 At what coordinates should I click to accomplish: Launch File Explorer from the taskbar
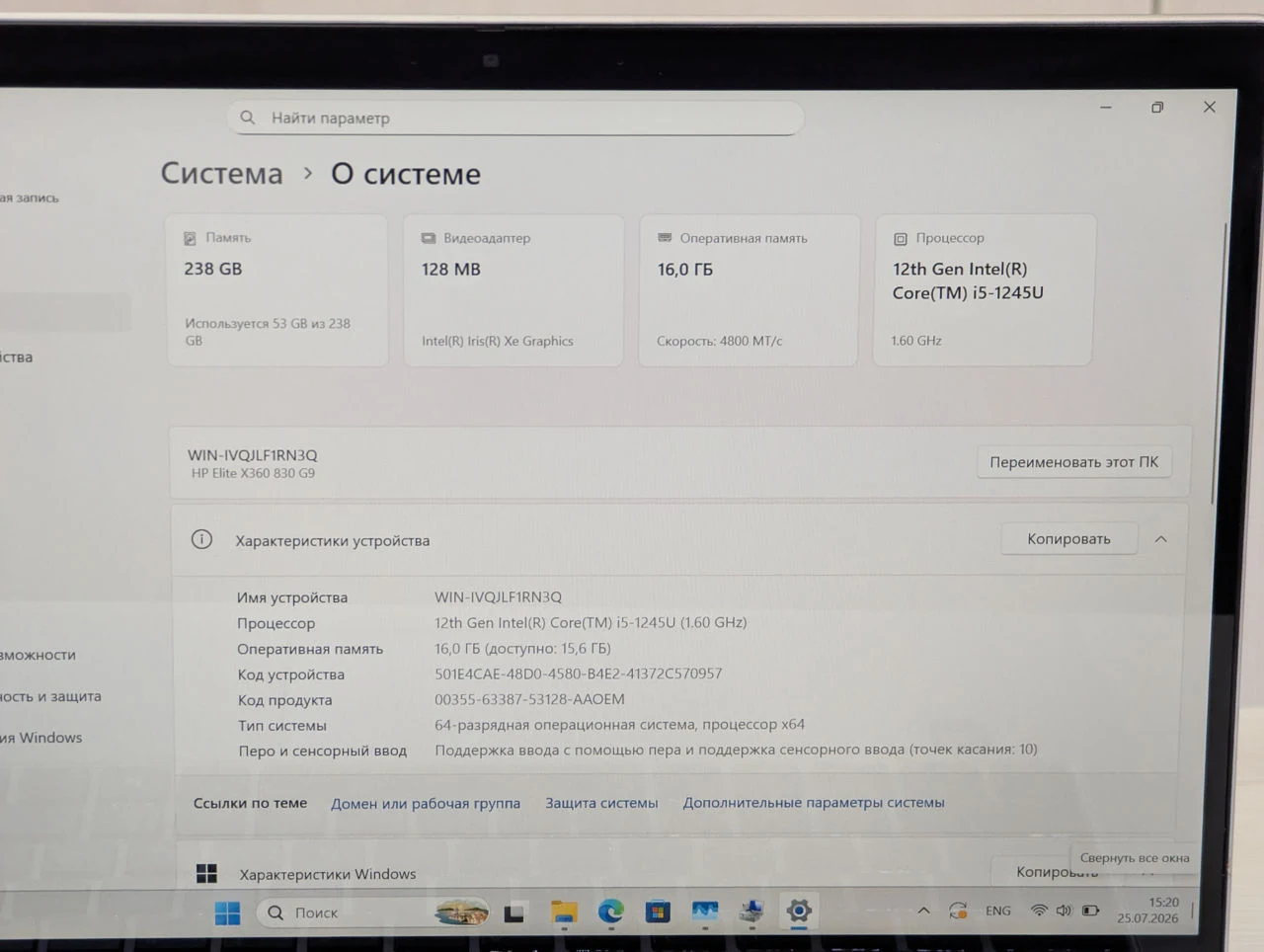pyautogui.click(x=564, y=912)
